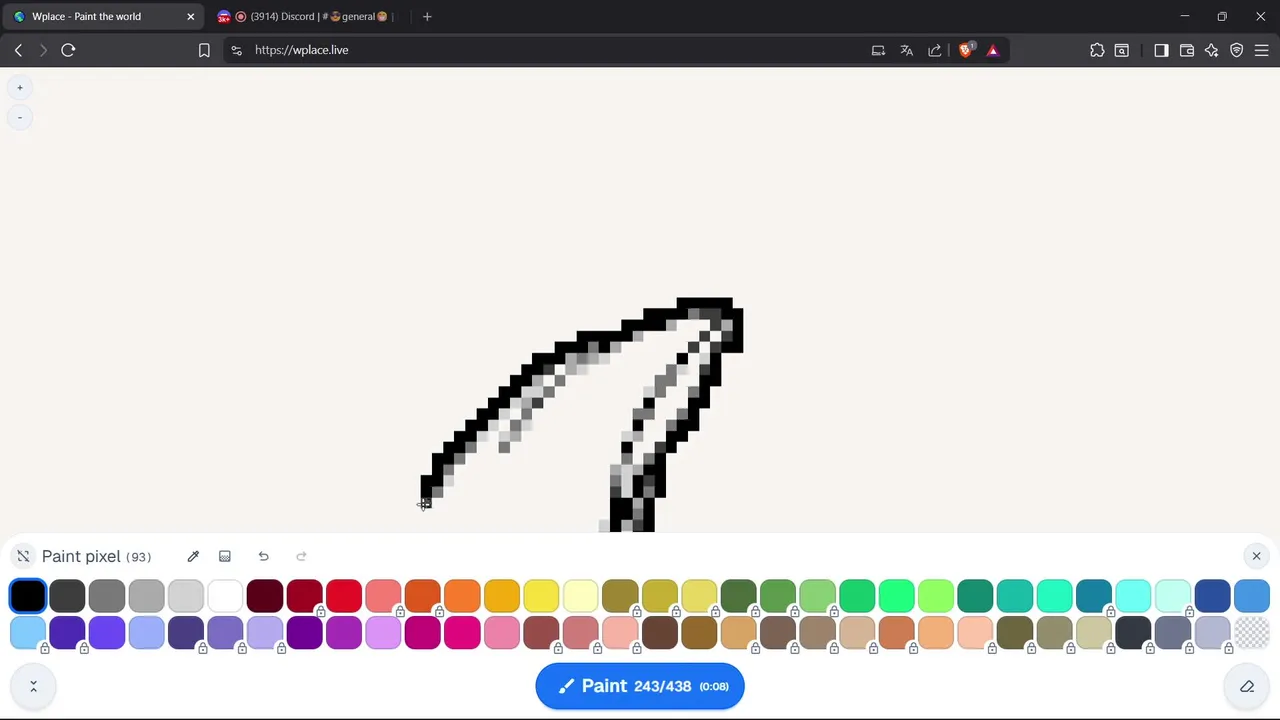This screenshot has height=720, width=1280.
Task: Collapse the color palette with double chevron
Action: pyautogui.click(x=33, y=686)
